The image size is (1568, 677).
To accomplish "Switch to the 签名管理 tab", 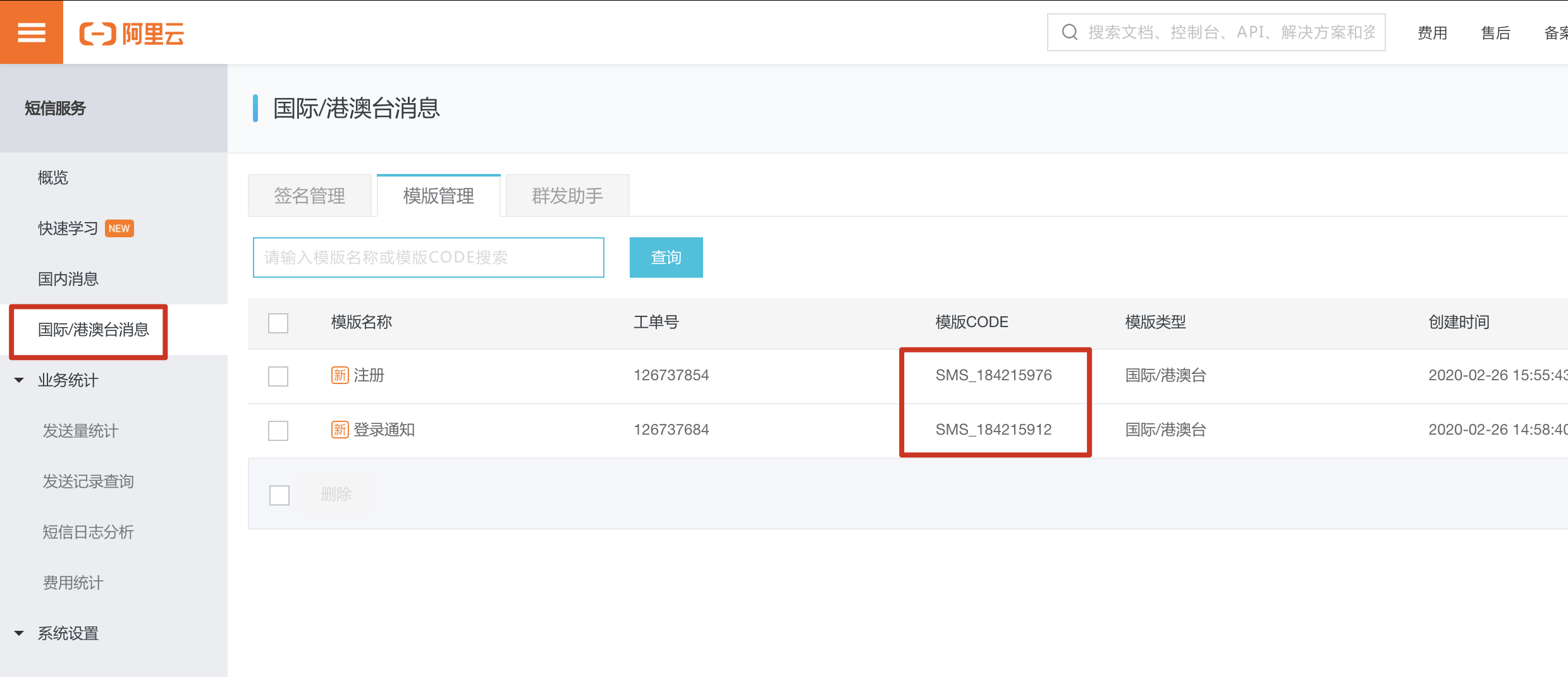I will point(309,196).
